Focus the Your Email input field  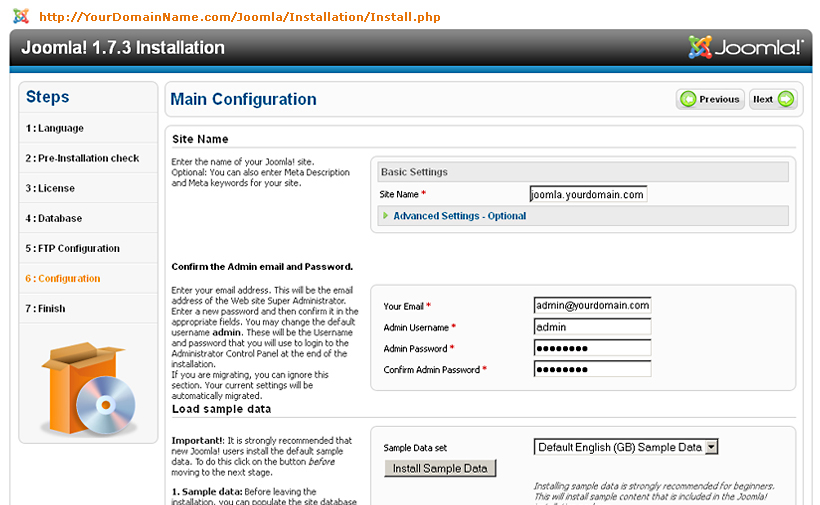pos(592,305)
